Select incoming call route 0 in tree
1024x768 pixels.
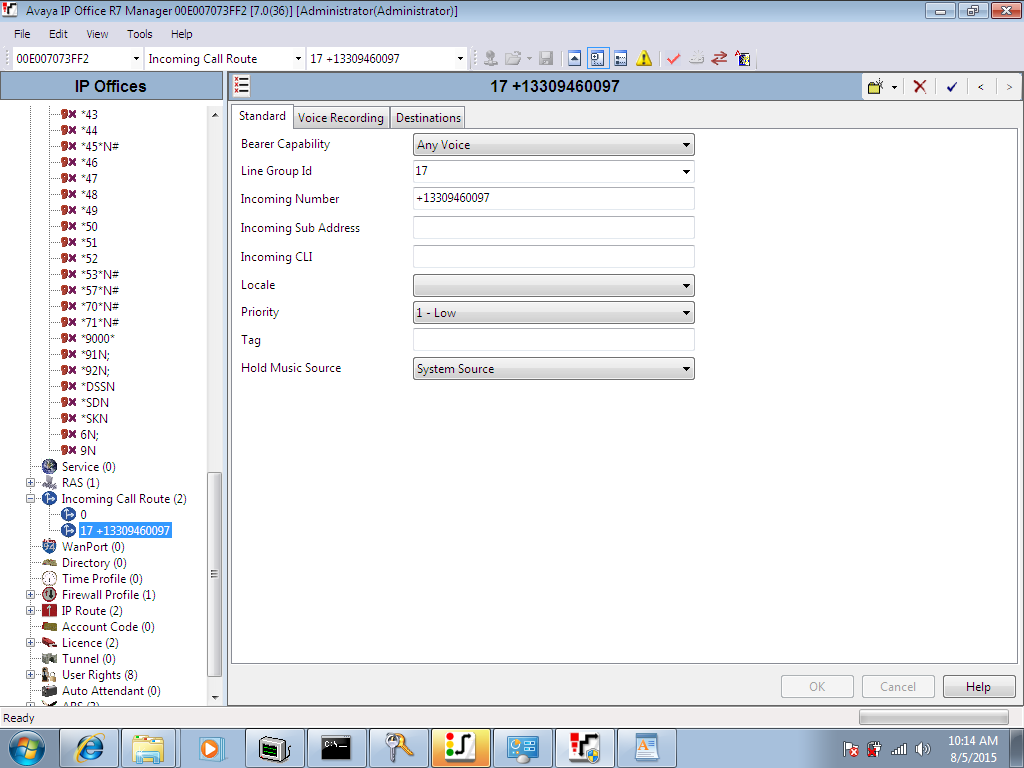[83, 515]
